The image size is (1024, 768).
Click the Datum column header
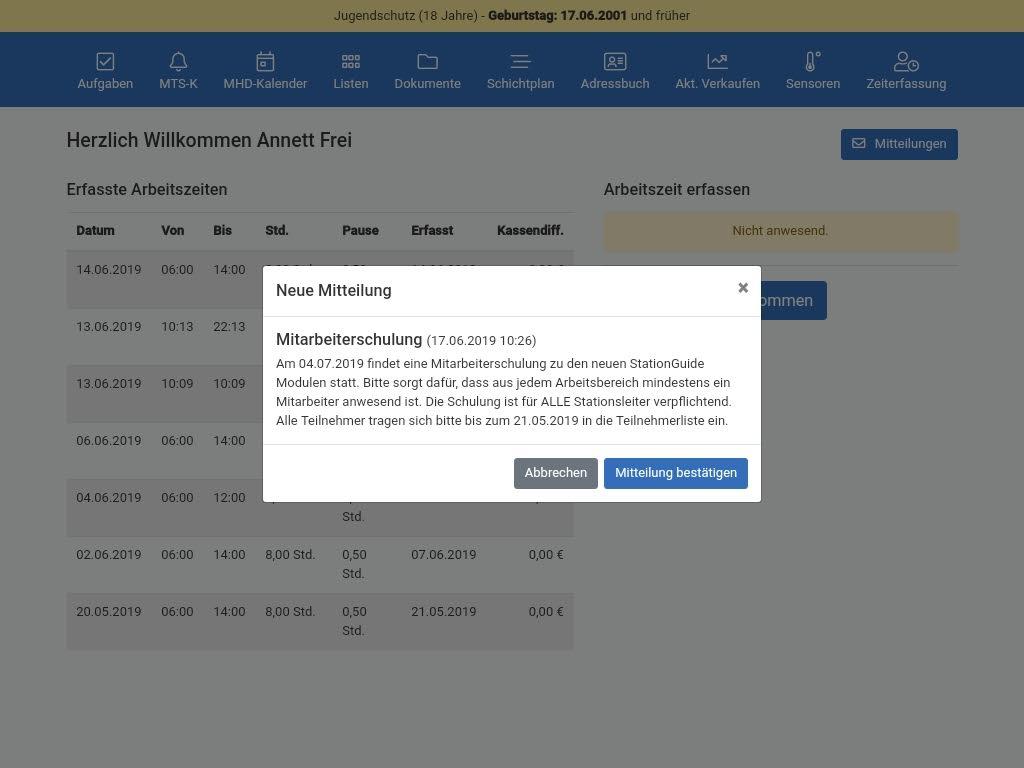click(x=95, y=231)
